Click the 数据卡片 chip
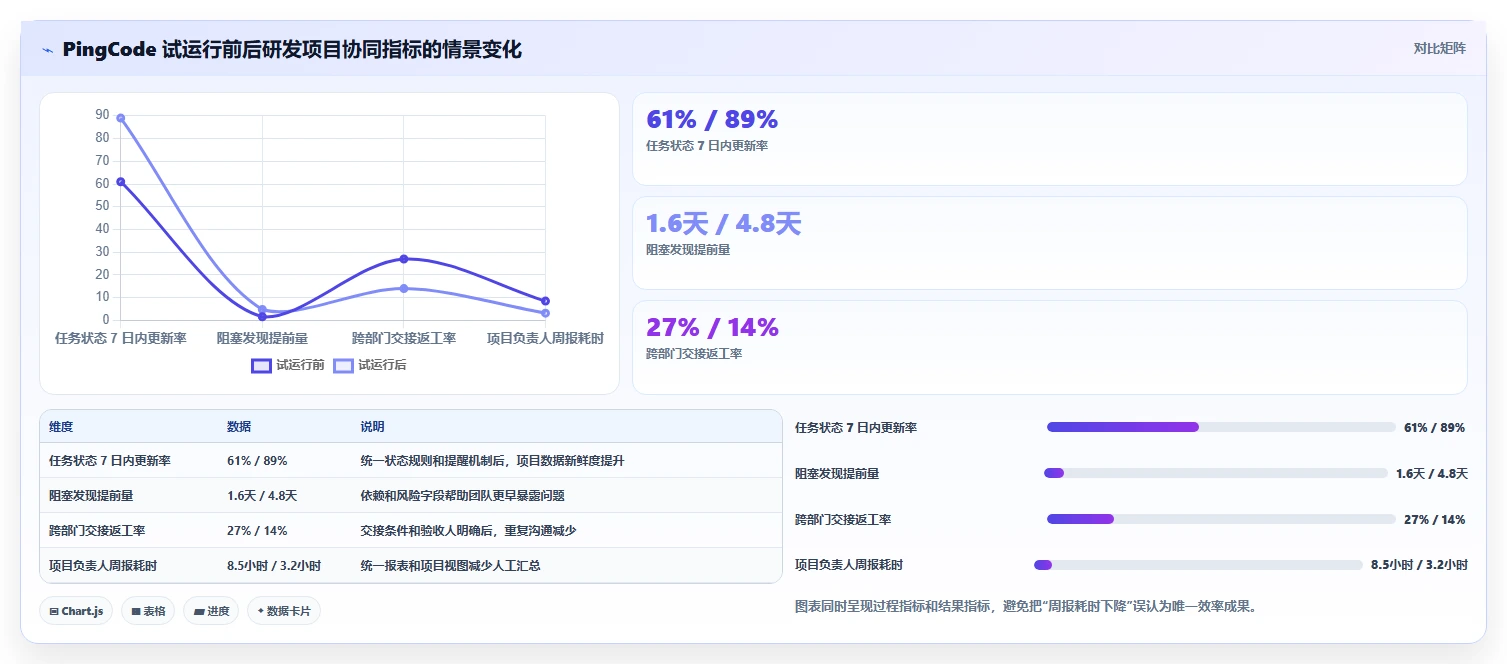Screen dimensions: 1507x664 284,611
